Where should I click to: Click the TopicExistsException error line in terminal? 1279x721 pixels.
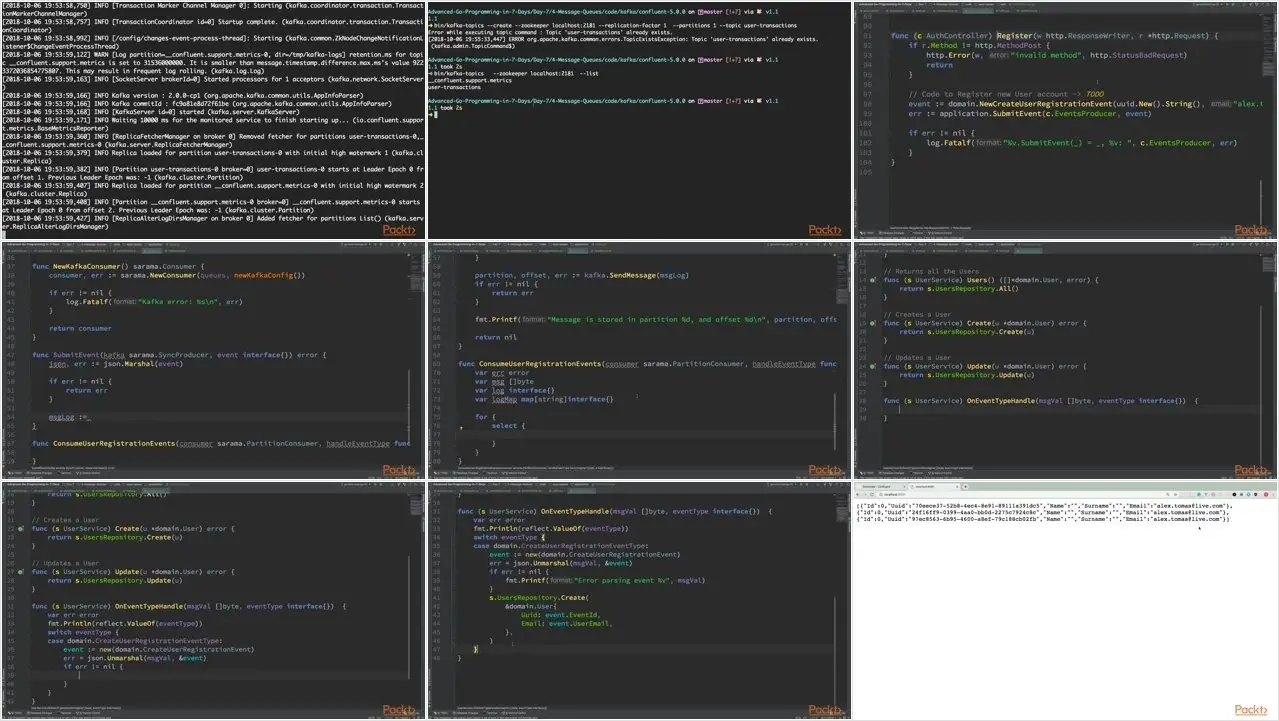click(x=624, y=42)
